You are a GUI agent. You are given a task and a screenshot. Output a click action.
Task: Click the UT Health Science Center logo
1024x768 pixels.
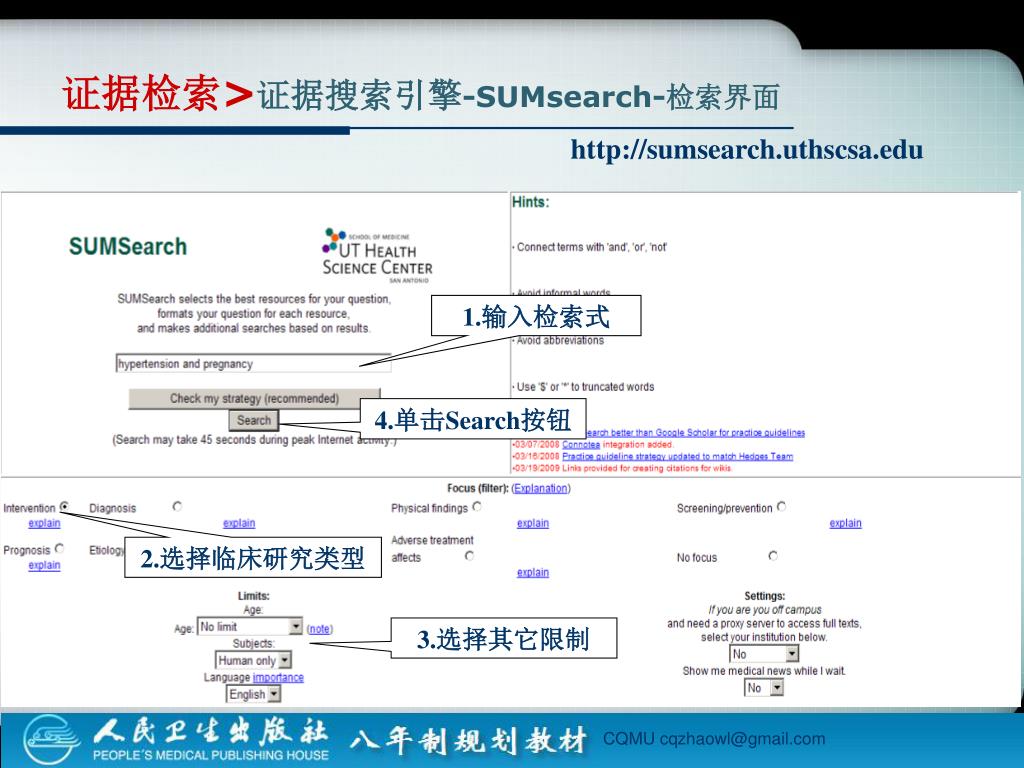click(x=377, y=255)
